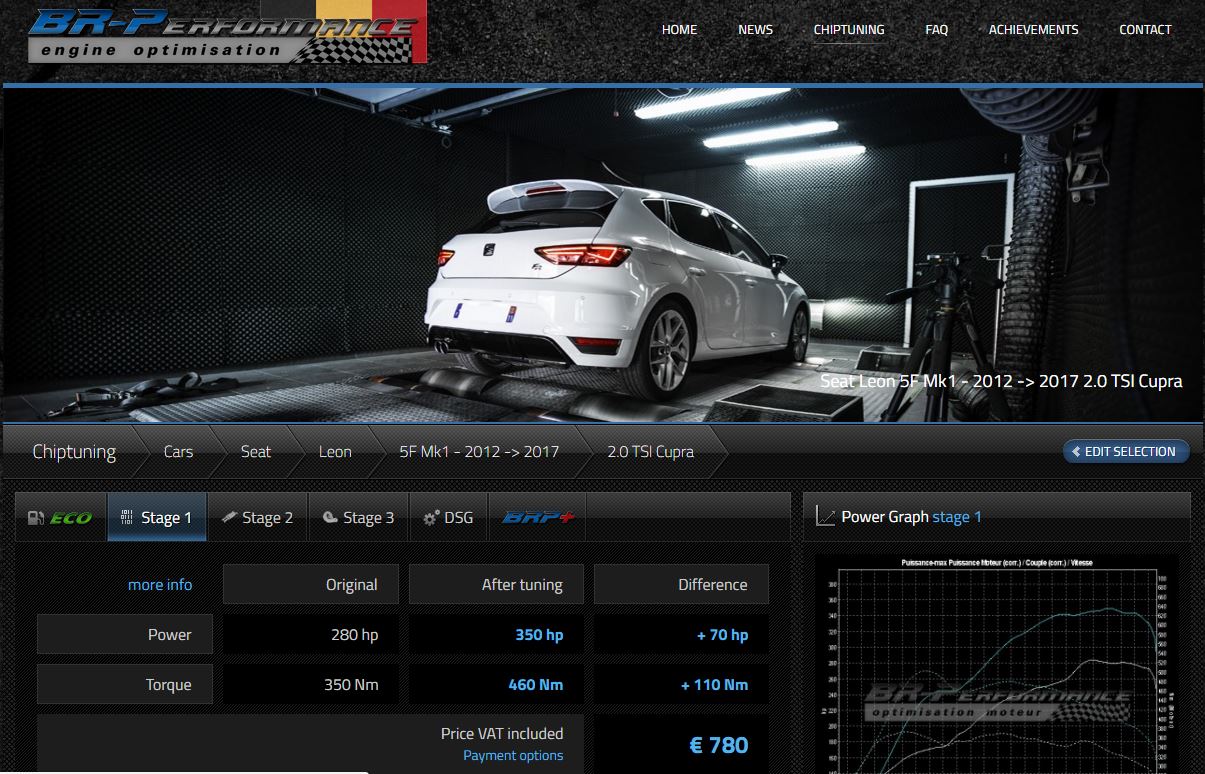
Task: Switch to the Stage 3 tab
Action: point(359,517)
